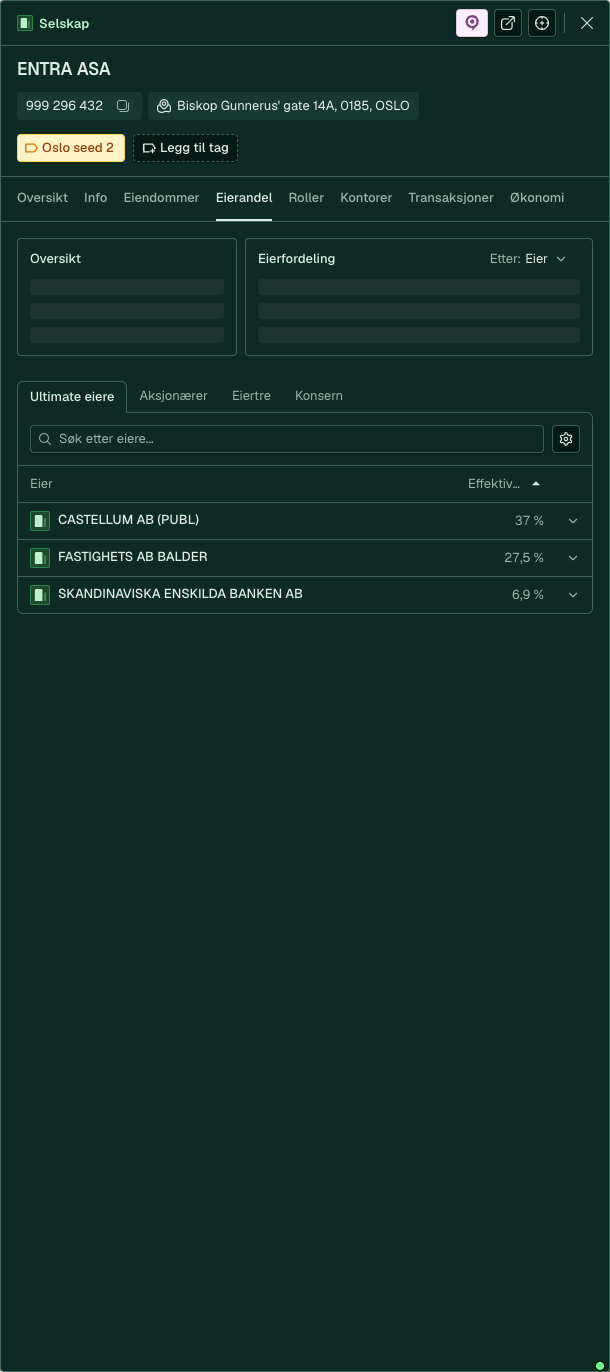Screen dimensions: 610x1372
Task: Switch to the Oversikt tab
Action: coord(42,198)
